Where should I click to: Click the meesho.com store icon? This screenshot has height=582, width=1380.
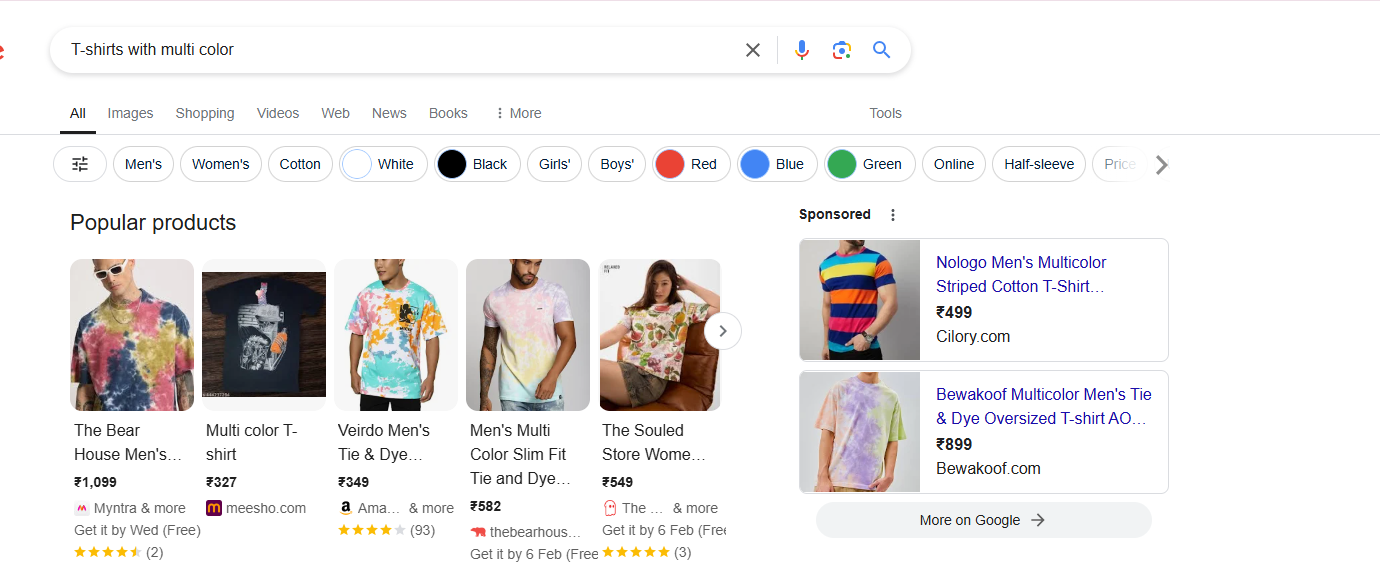213,508
